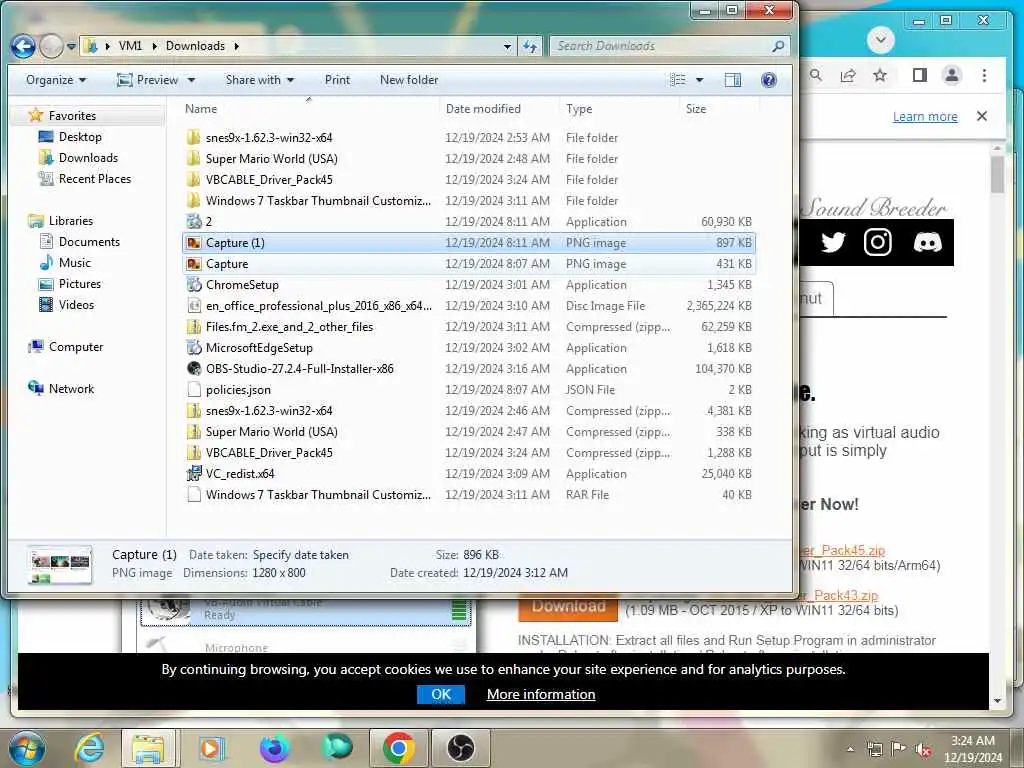Click the Windows Start orb
This screenshot has width=1024, height=768.
click(x=26, y=748)
